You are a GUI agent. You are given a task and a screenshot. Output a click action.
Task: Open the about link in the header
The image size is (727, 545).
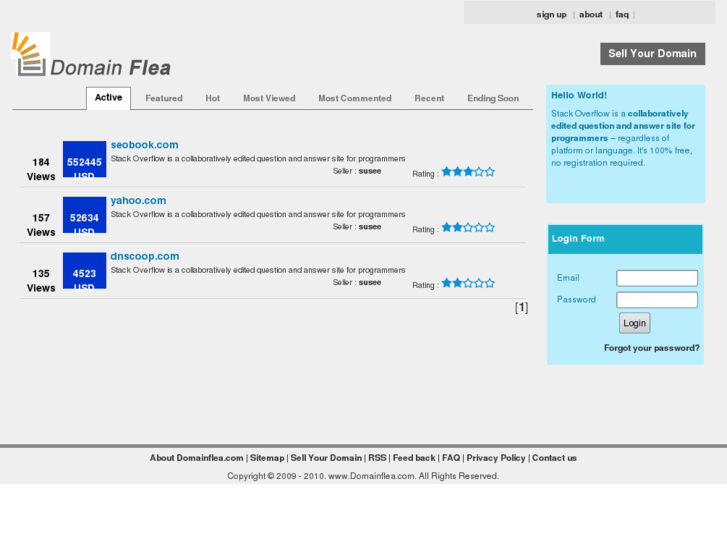pyautogui.click(x=591, y=15)
